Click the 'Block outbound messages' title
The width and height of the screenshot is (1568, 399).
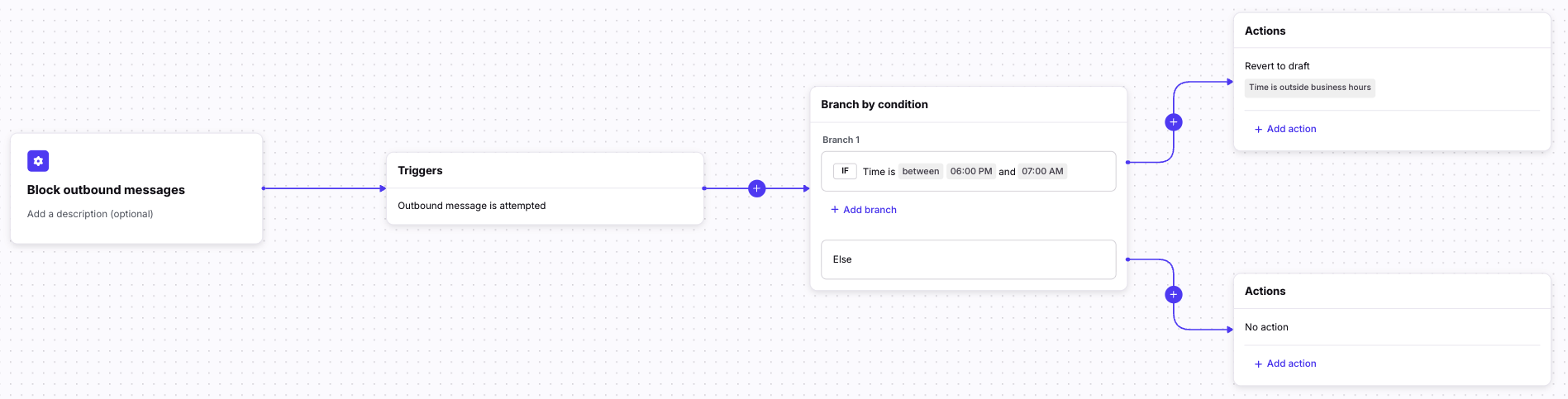(x=106, y=190)
